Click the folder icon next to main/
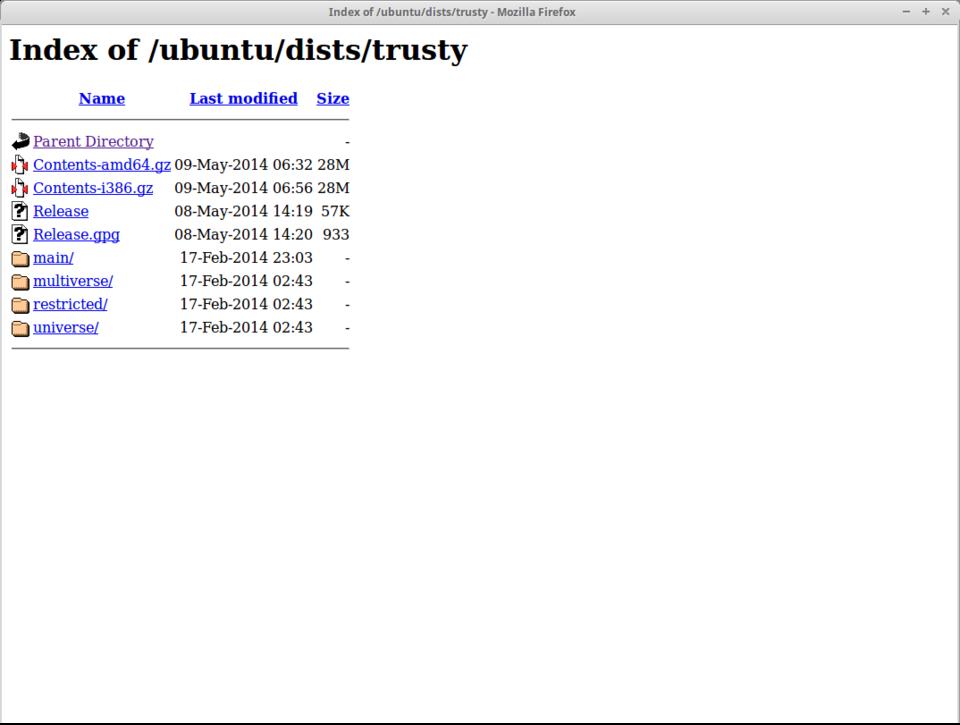960x725 pixels. pyautogui.click(x=20, y=258)
